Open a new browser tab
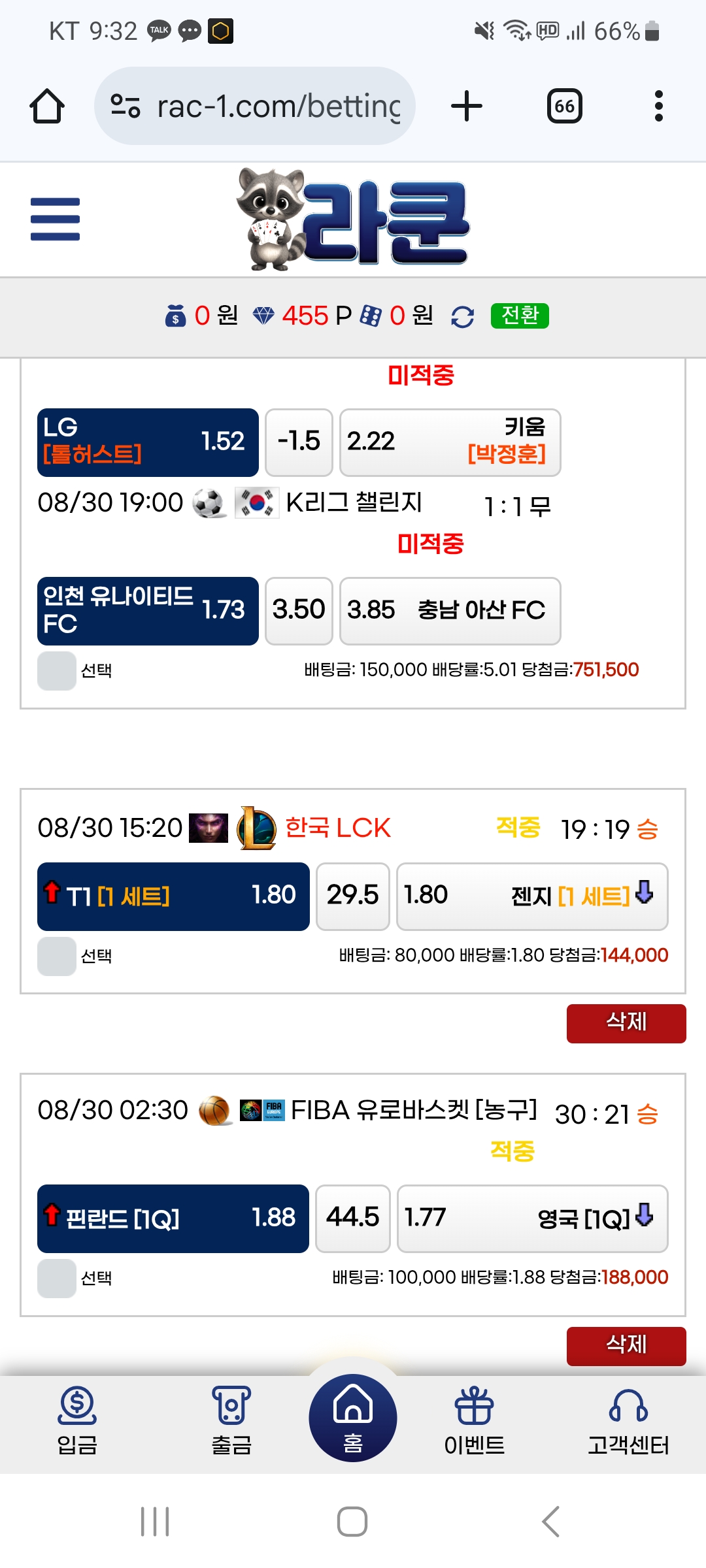Viewport: 706px width, 1568px height. point(467,106)
